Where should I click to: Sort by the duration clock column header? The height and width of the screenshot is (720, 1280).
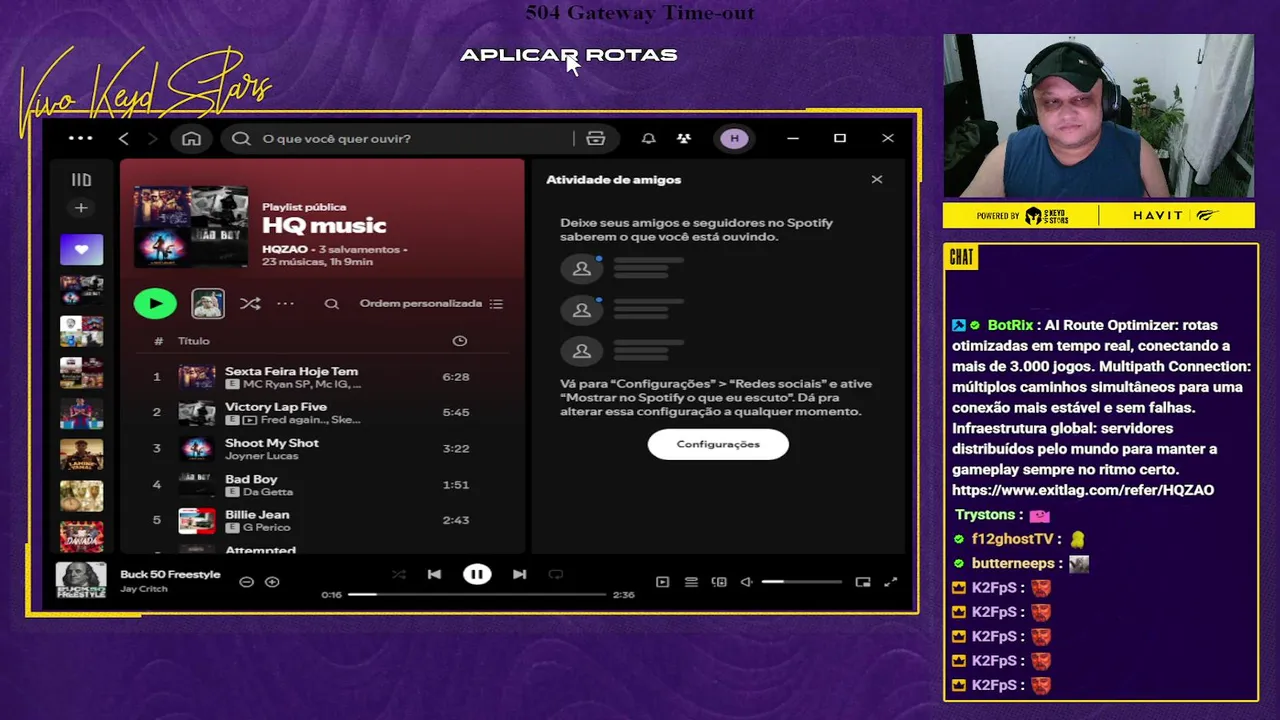point(460,341)
